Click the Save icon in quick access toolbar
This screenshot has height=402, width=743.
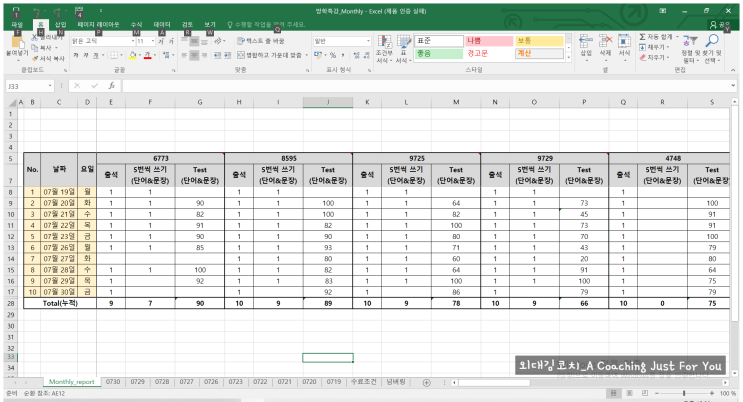coord(16,10)
